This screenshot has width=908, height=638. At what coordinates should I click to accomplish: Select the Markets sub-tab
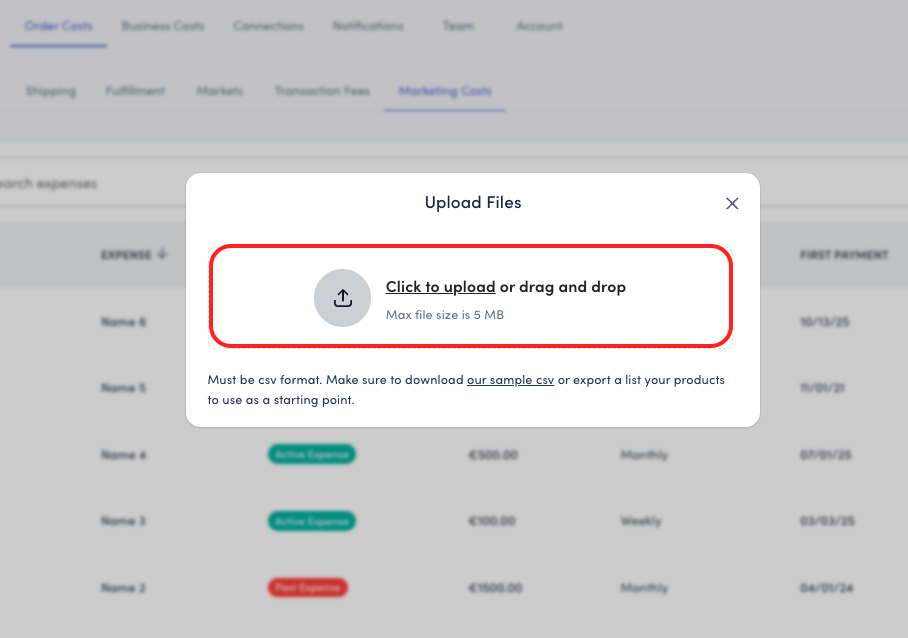219,91
